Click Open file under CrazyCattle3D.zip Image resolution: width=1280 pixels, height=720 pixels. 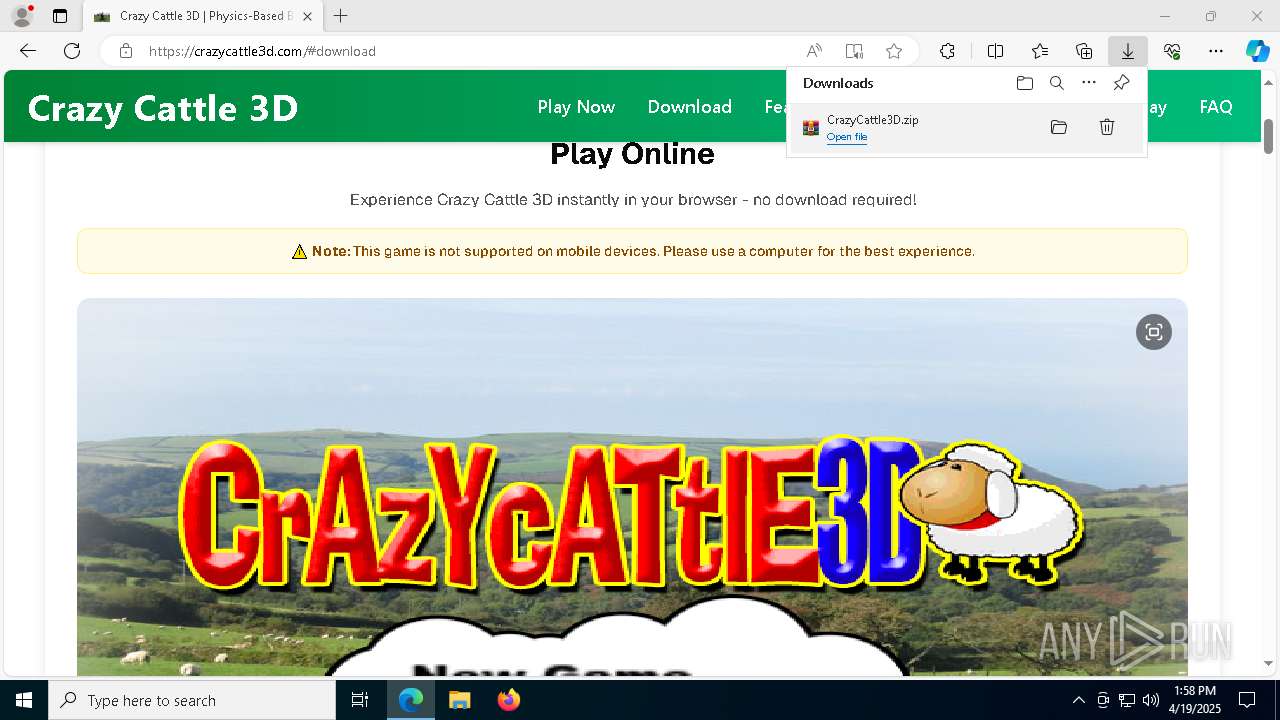click(847, 137)
